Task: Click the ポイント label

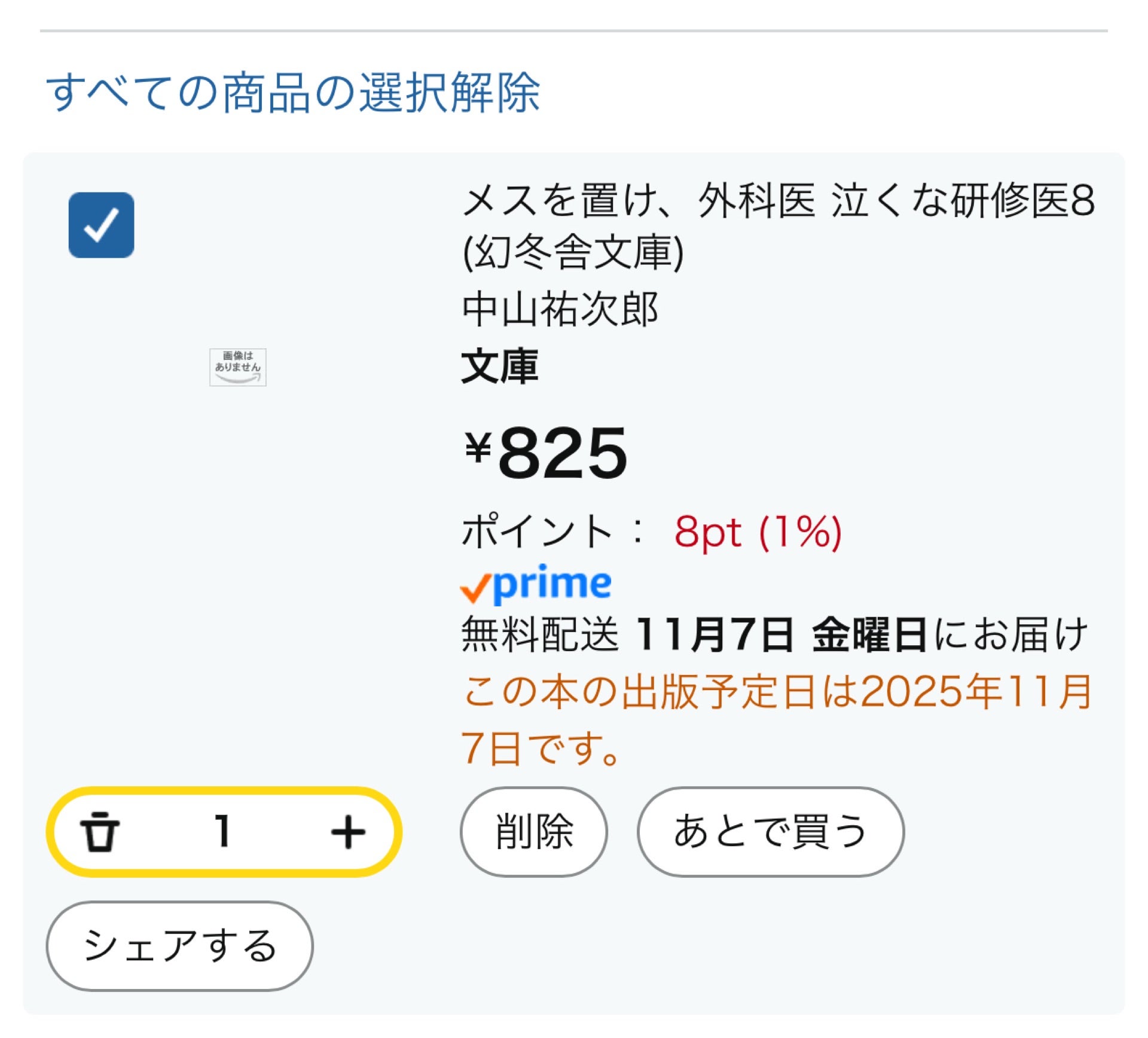Action: [536, 531]
